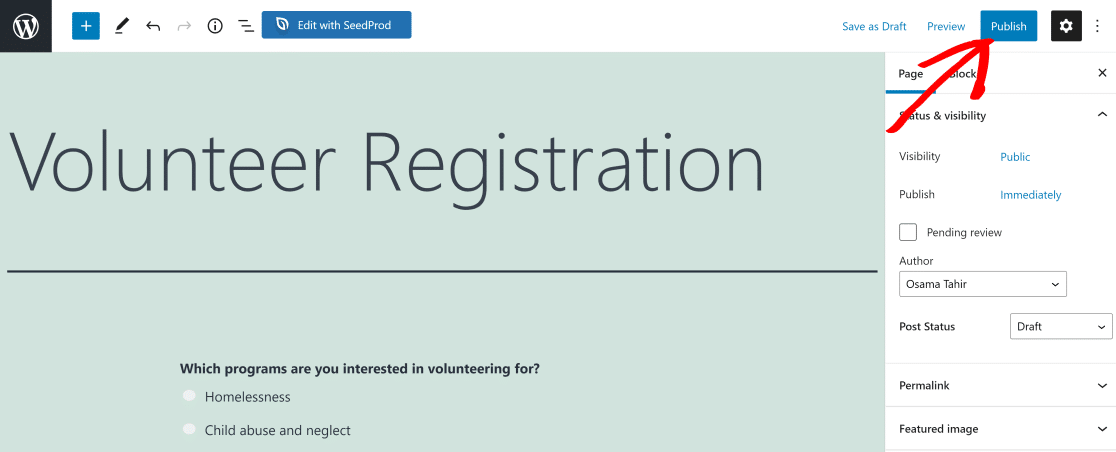Select the Homelessness radio option
1116x452 pixels.
click(x=189, y=396)
